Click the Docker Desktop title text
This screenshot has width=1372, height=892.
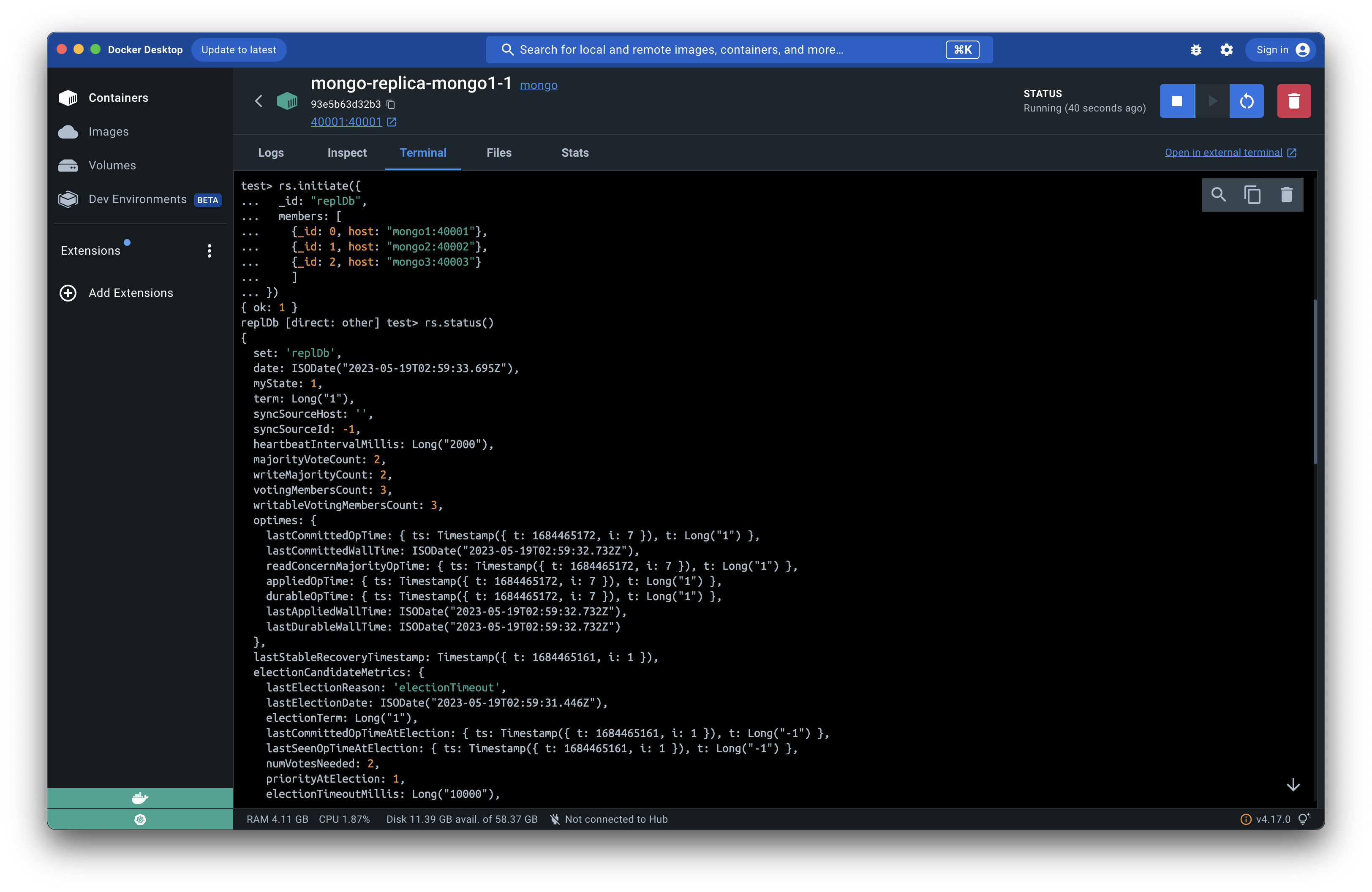pyautogui.click(x=145, y=49)
